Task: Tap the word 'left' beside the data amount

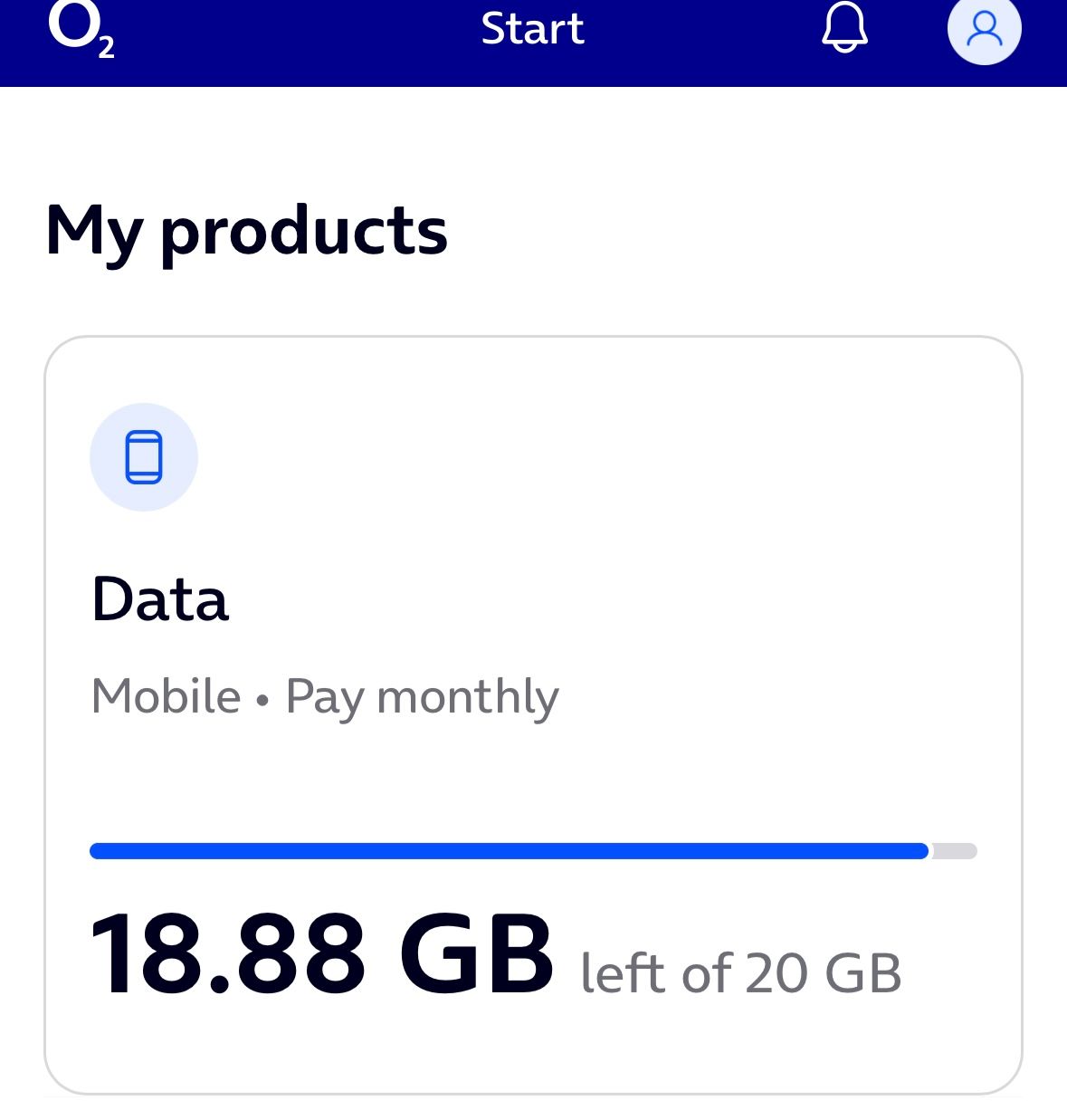Action: 623,974
